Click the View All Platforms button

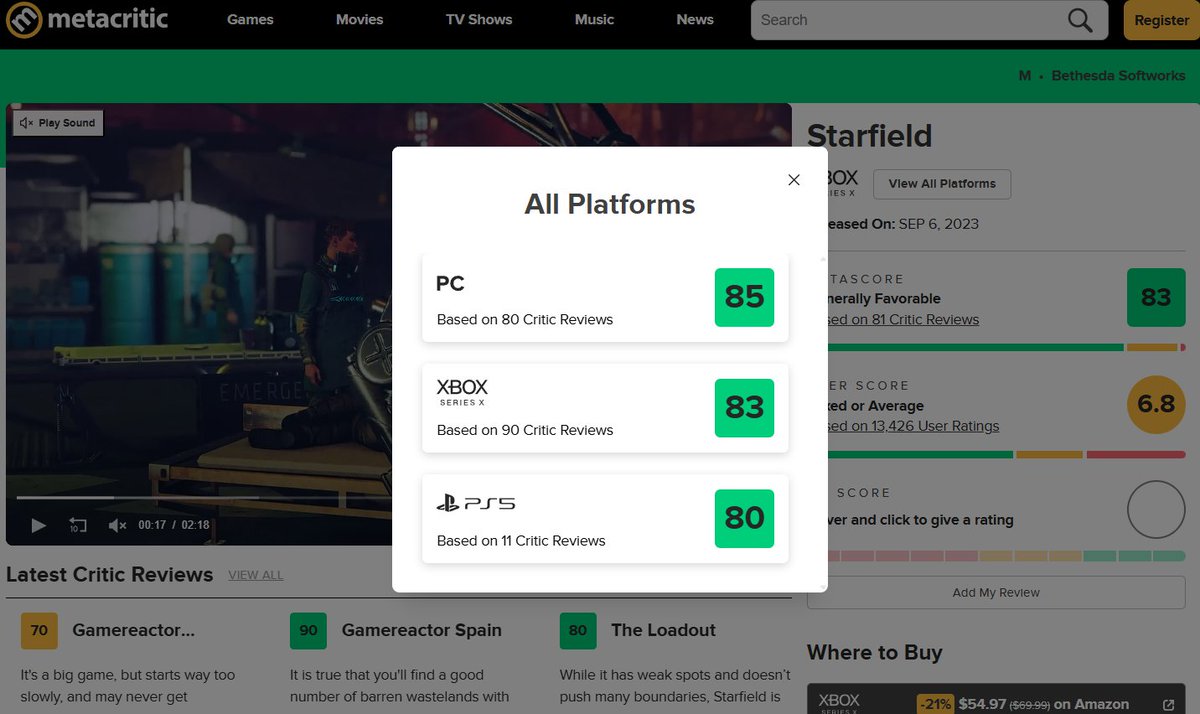[x=941, y=184]
